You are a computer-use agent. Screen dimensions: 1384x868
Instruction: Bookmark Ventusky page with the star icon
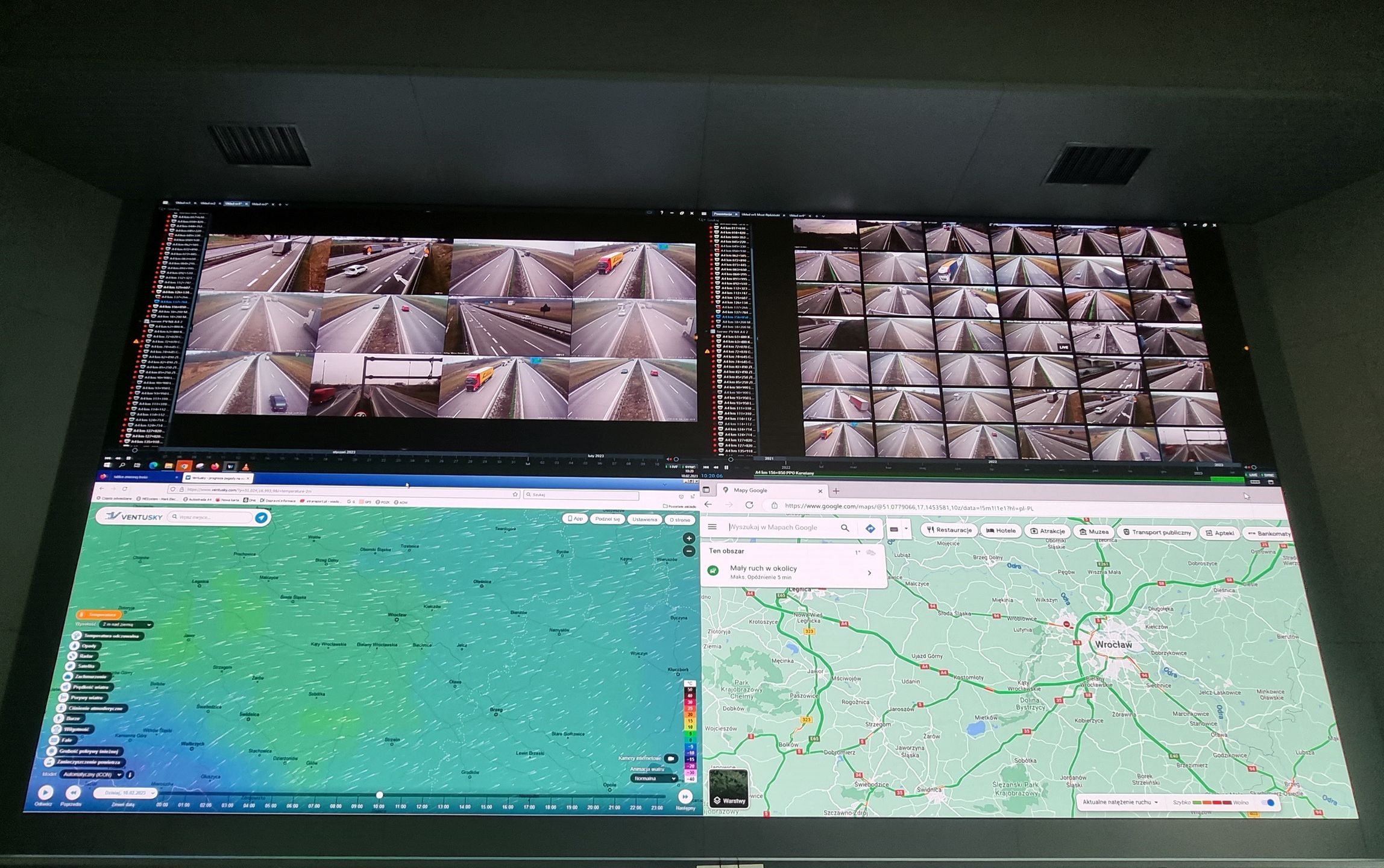coord(515,494)
